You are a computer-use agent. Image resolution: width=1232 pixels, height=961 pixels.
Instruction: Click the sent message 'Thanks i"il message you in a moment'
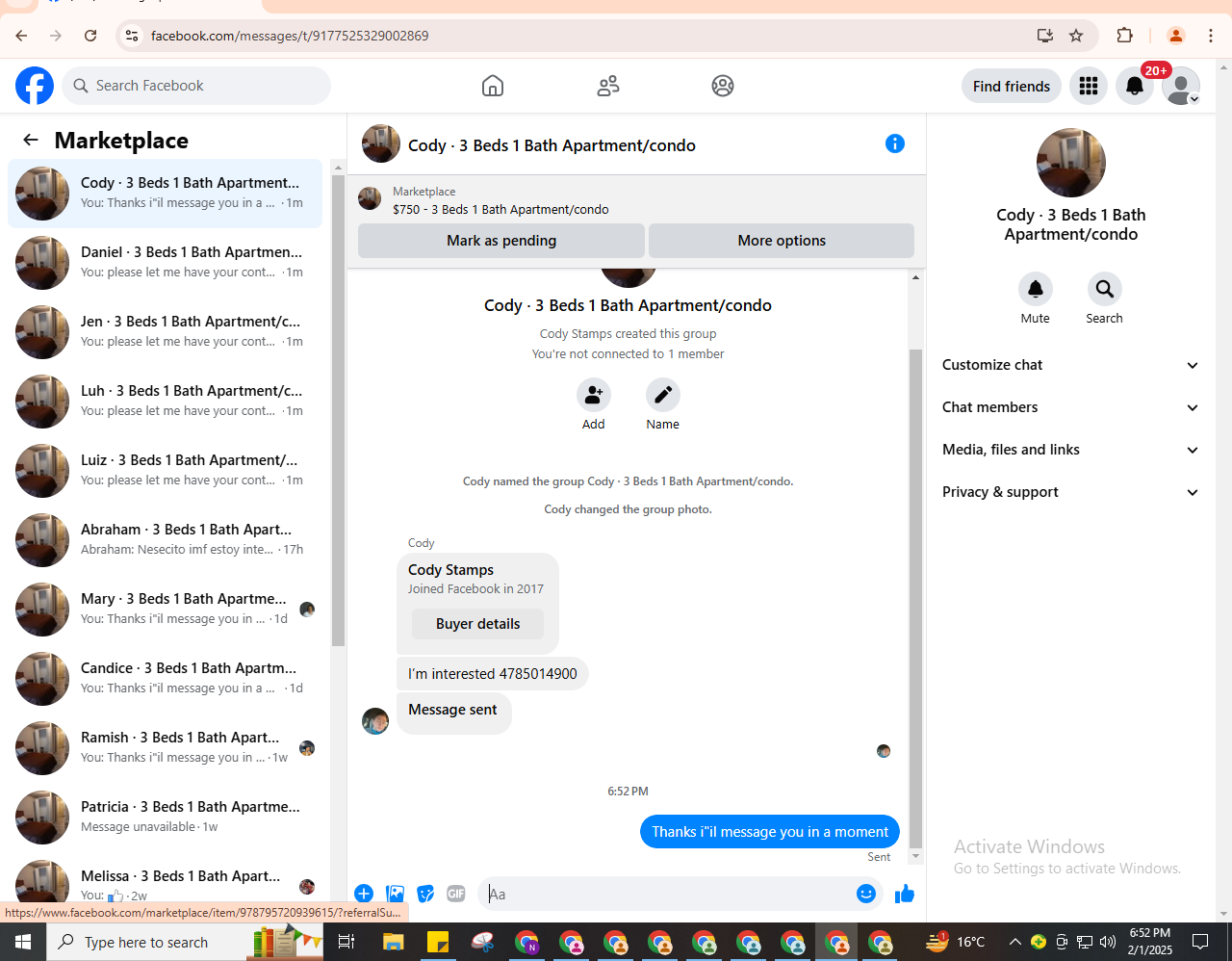coord(770,832)
